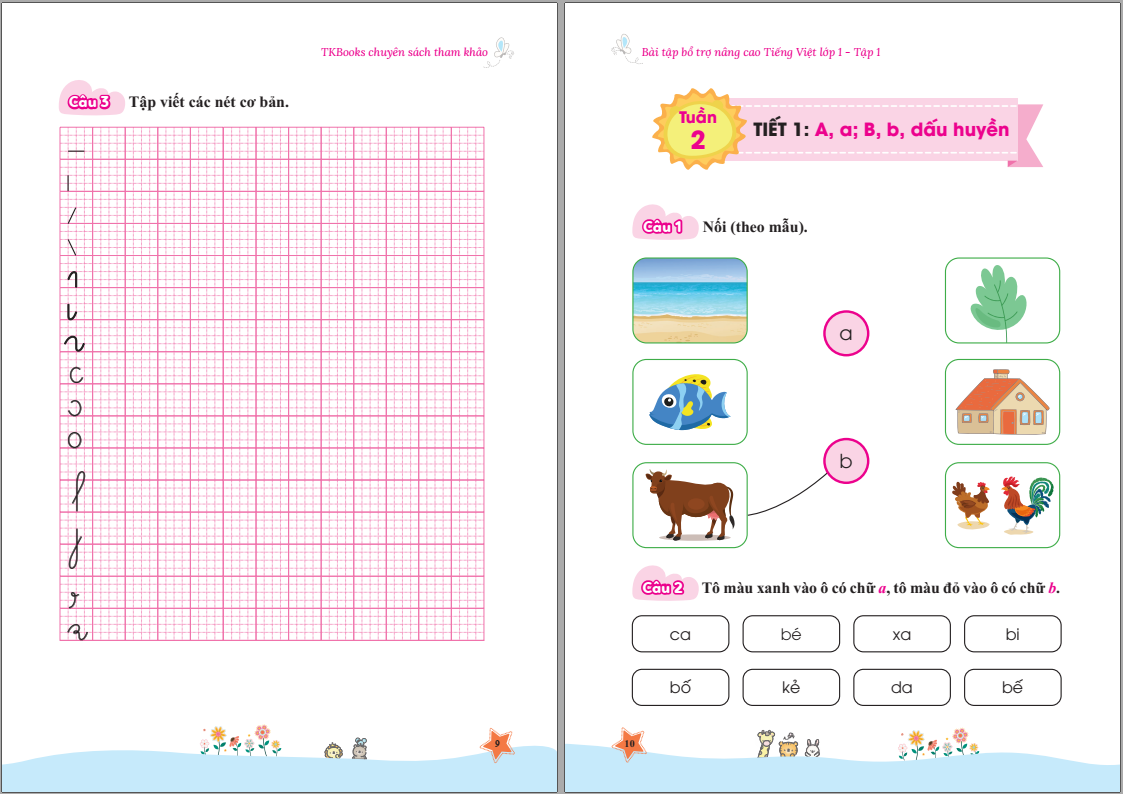Click the brown cow picture
Image resolution: width=1123 pixels, height=794 pixels.
coord(690,505)
